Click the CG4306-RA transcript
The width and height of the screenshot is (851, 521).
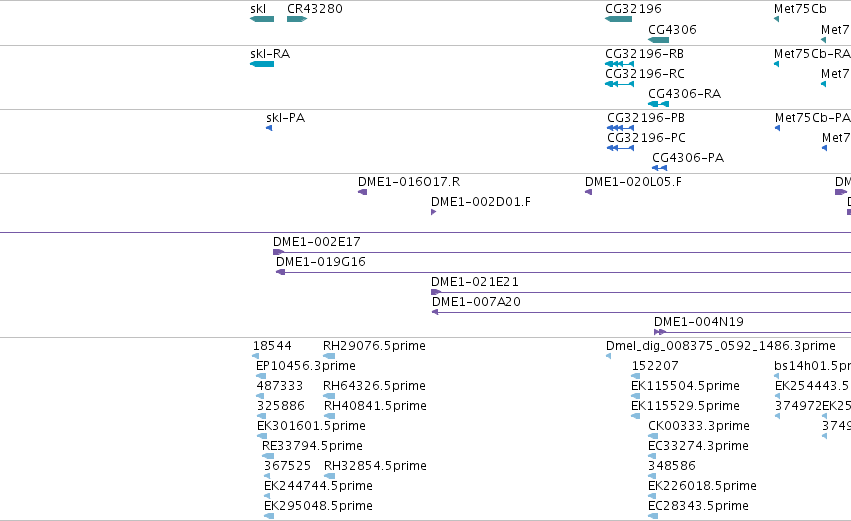pos(658,104)
